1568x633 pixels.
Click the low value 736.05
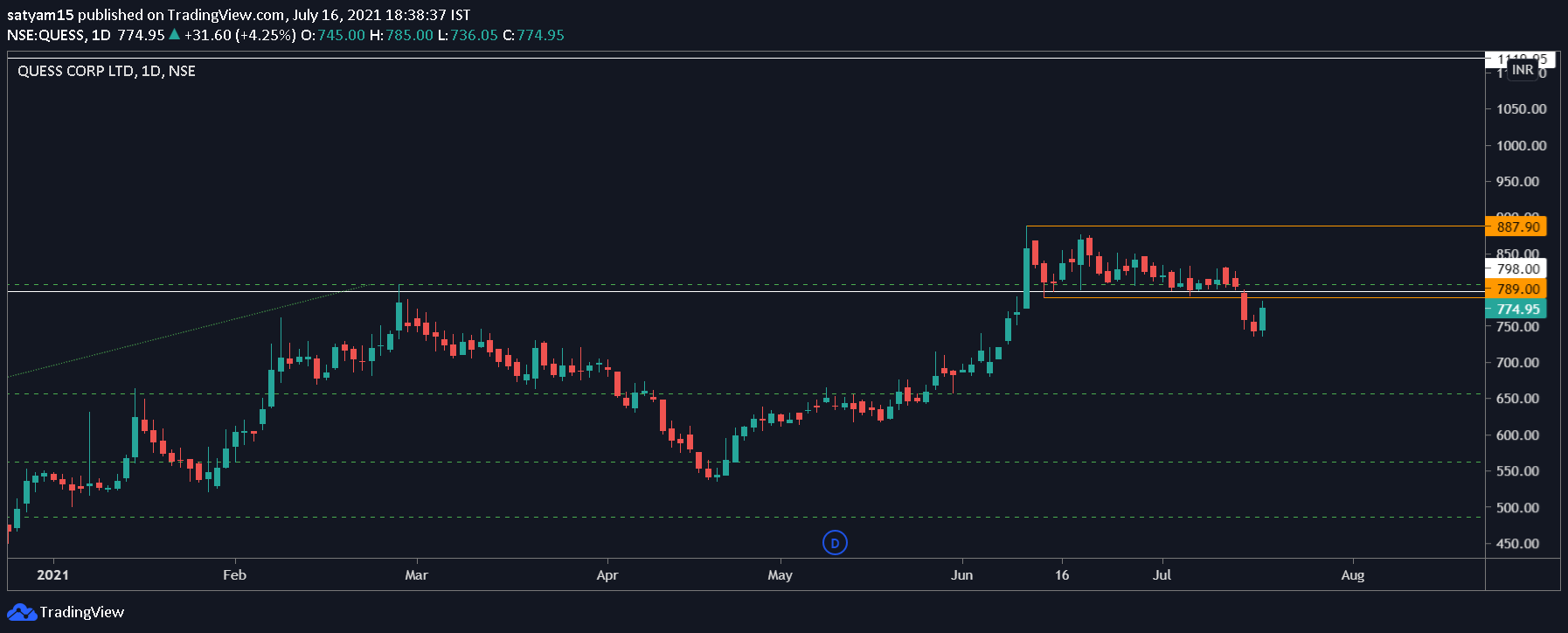tap(474, 35)
